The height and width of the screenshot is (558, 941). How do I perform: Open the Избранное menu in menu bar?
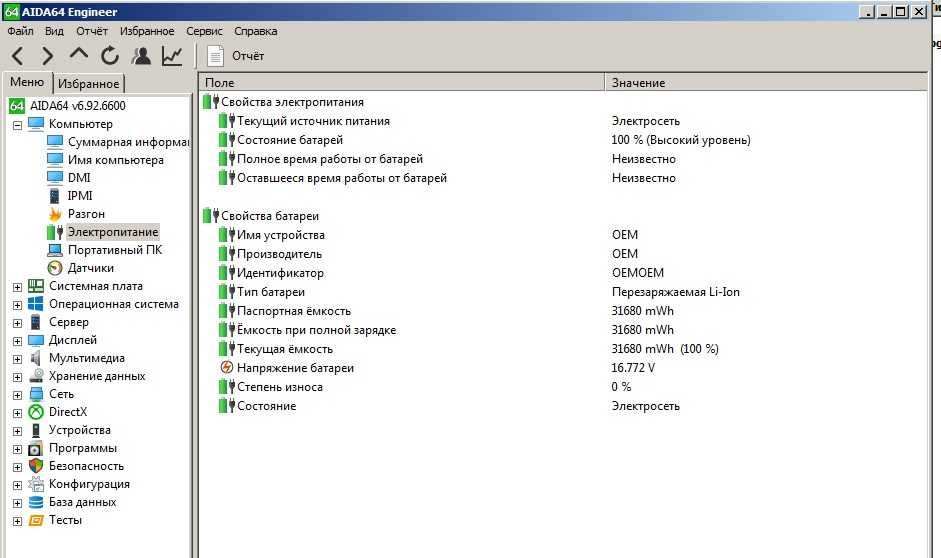click(147, 31)
